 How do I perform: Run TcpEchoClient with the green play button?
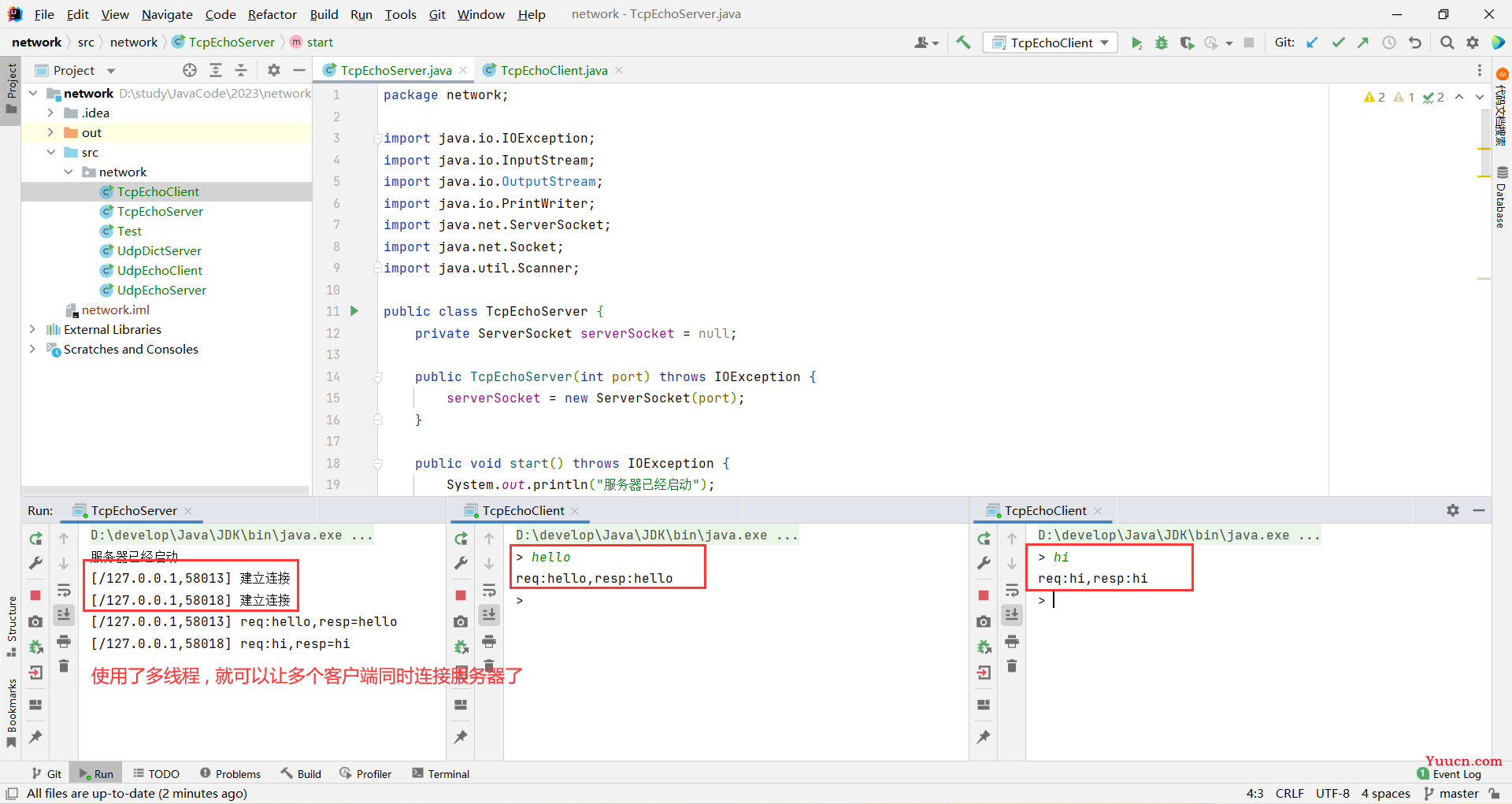pos(1136,43)
